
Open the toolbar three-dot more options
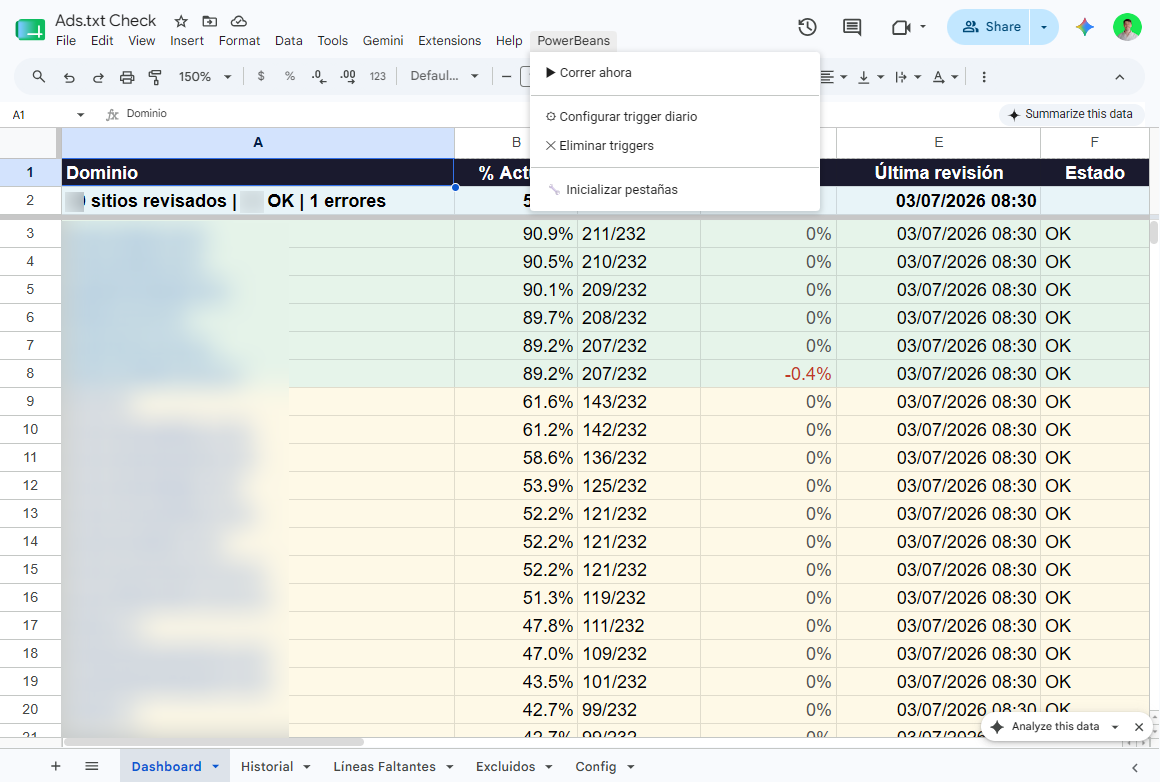point(984,77)
